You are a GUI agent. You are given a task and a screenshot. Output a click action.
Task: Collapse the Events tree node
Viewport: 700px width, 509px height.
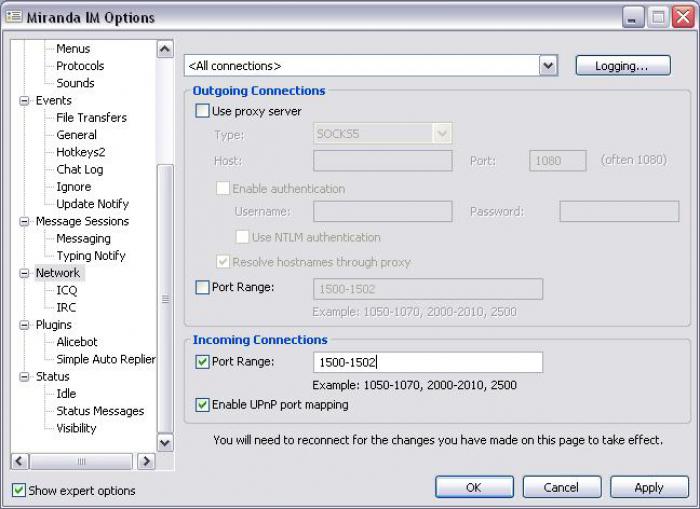(24, 100)
